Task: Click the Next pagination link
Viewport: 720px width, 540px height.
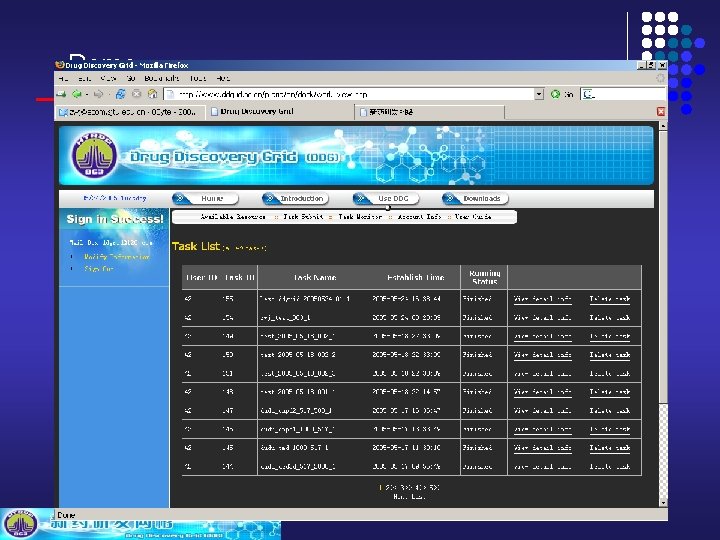Action: (400, 497)
